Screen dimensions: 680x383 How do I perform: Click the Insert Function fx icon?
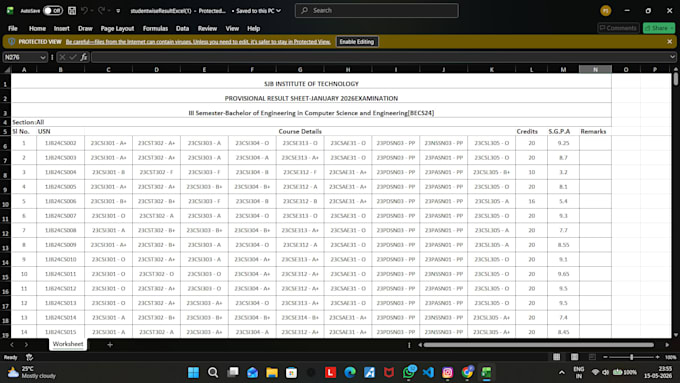[84, 57]
